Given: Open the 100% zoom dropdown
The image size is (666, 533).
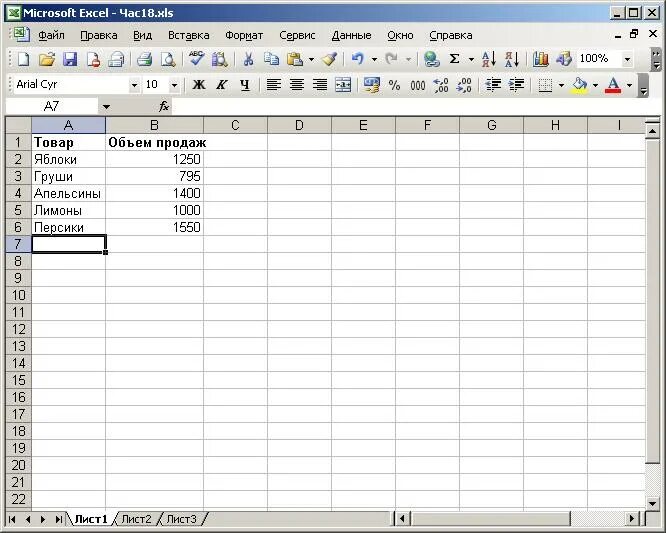Looking at the screenshot, I should point(627,59).
